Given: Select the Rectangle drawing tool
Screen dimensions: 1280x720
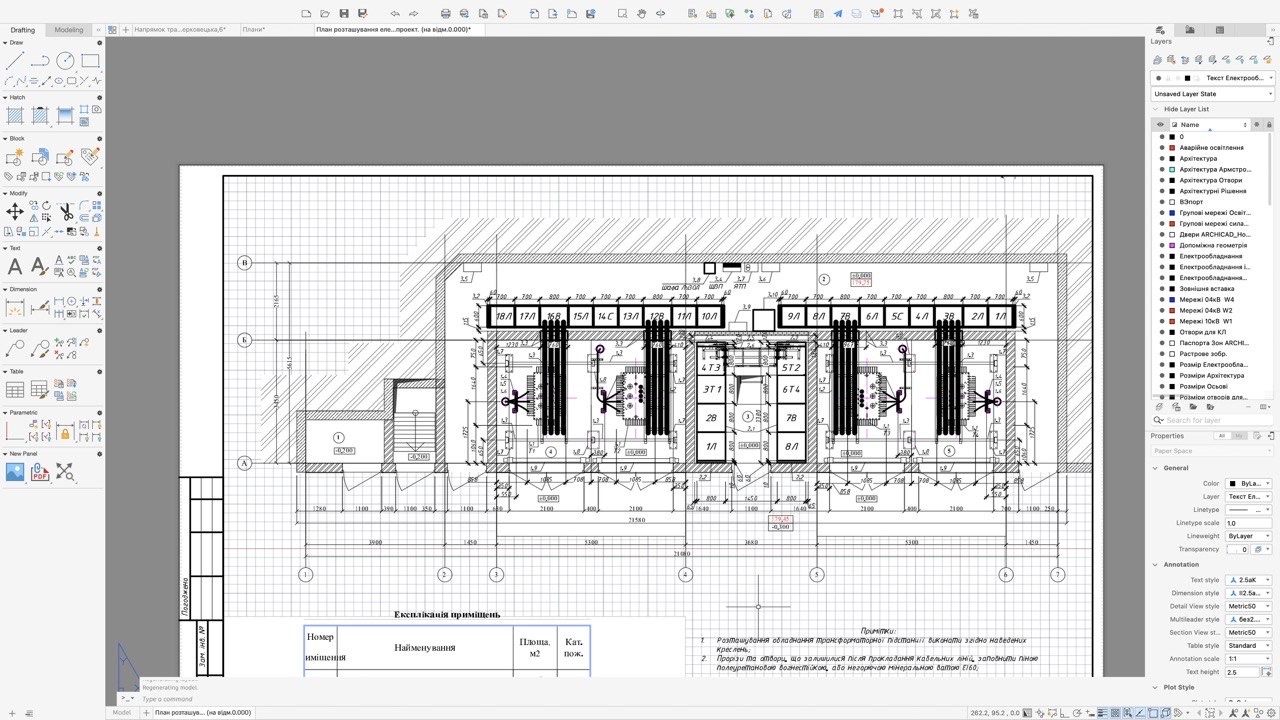Looking at the screenshot, I should 90,61.
